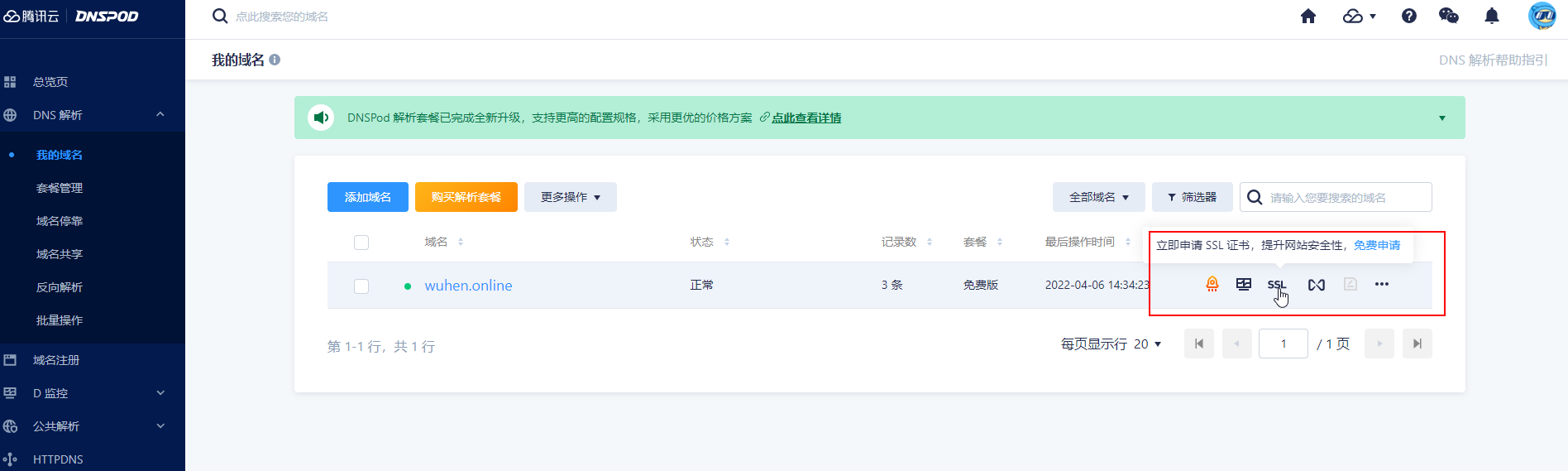Click the 添加域名 button
Screen dimensions: 1568x471
tap(368, 197)
